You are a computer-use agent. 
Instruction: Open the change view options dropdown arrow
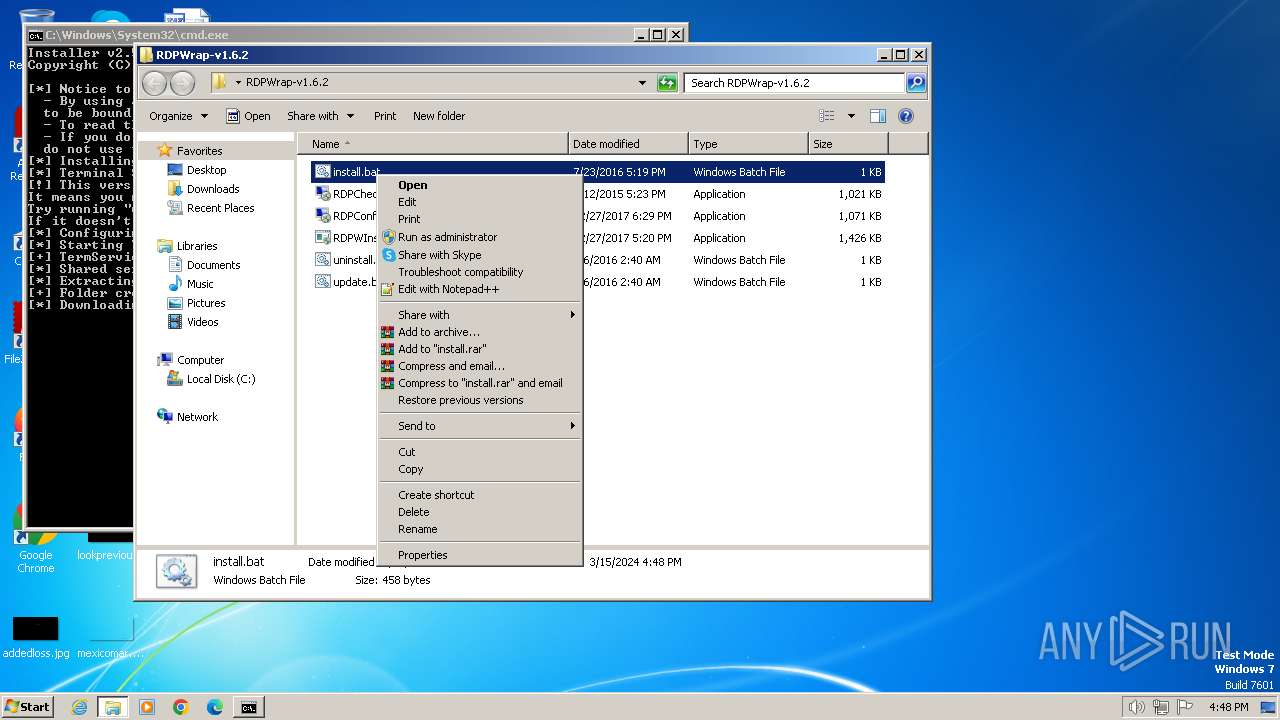(x=851, y=116)
